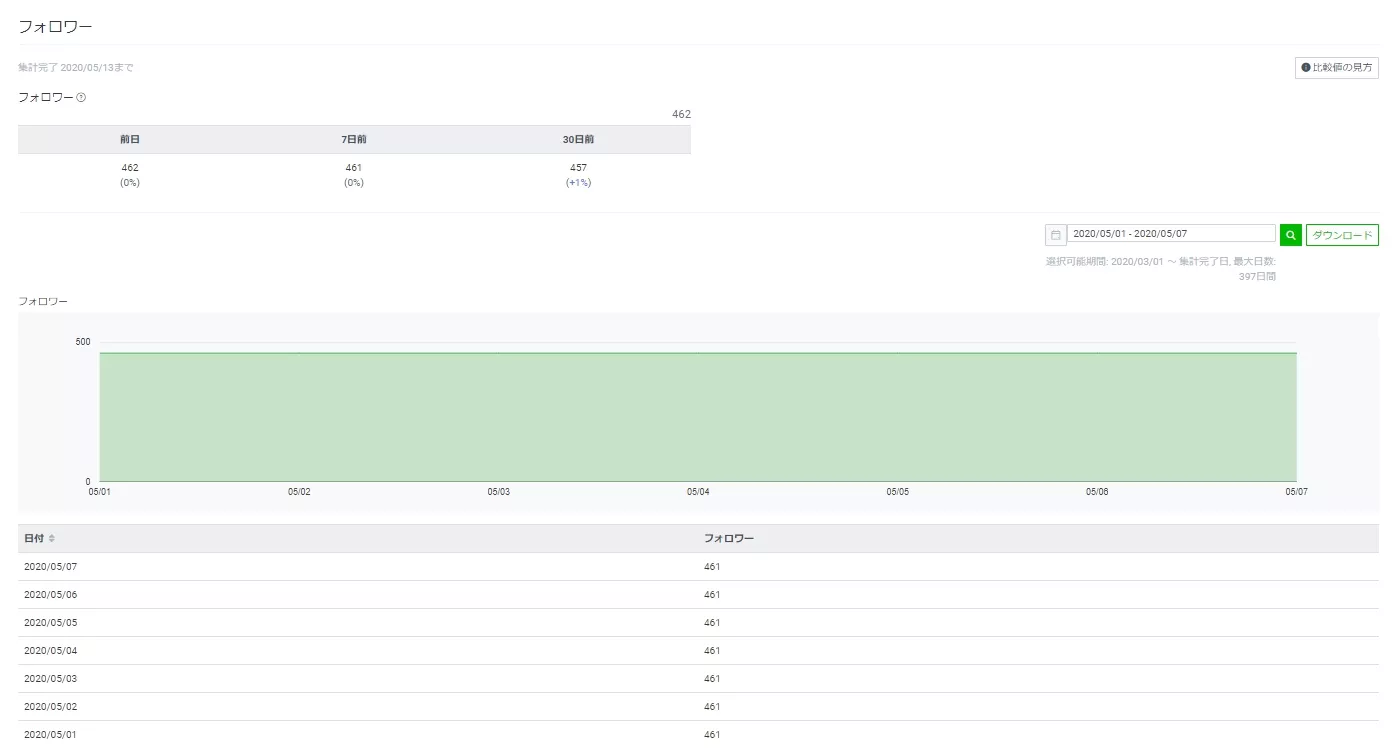The height and width of the screenshot is (748, 1399).
Task: Select the 2020/05/03 date row
Action: [50, 679]
